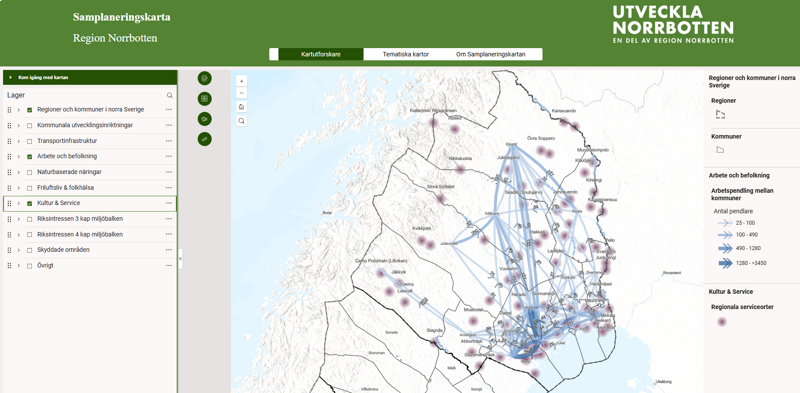Open the green four-squares basemap gallery icon
800x393 pixels.
click(205, 99)
